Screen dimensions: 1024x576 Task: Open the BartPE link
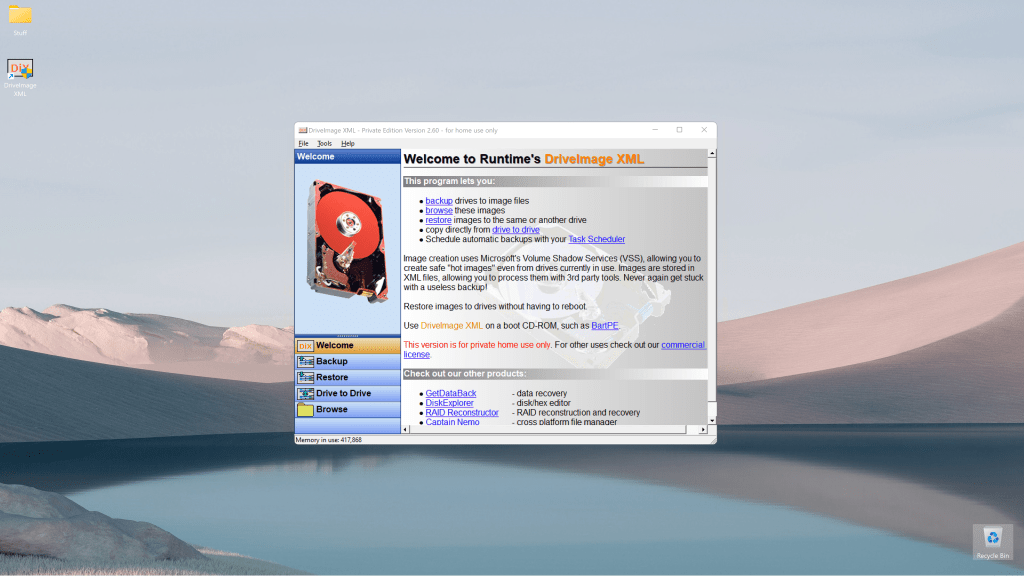605,326
